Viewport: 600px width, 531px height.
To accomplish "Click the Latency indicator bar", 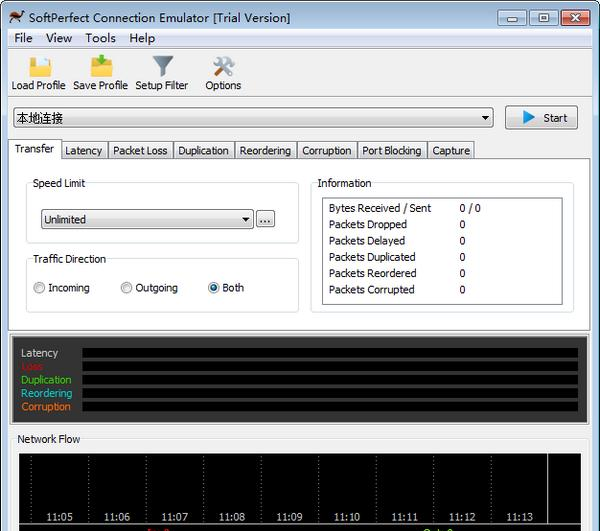I will [x=329, y=353].
